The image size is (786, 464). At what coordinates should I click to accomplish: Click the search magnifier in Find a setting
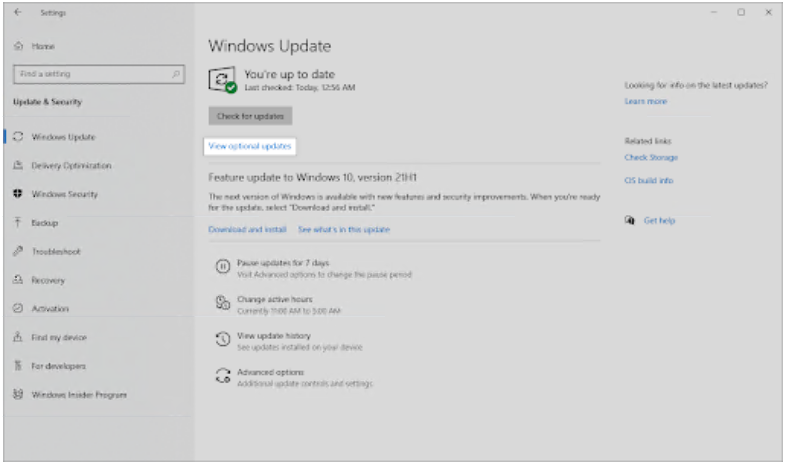point(176,74)
